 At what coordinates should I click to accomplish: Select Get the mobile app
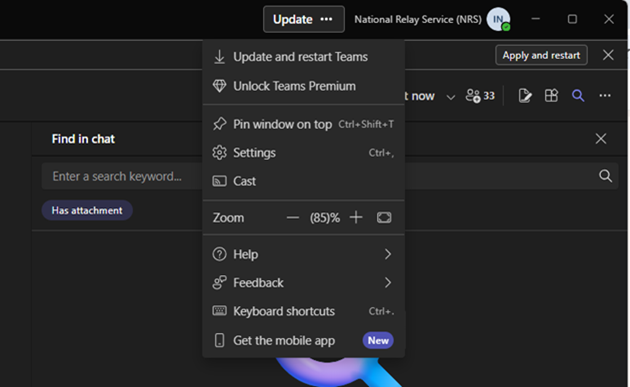[304, 340]
